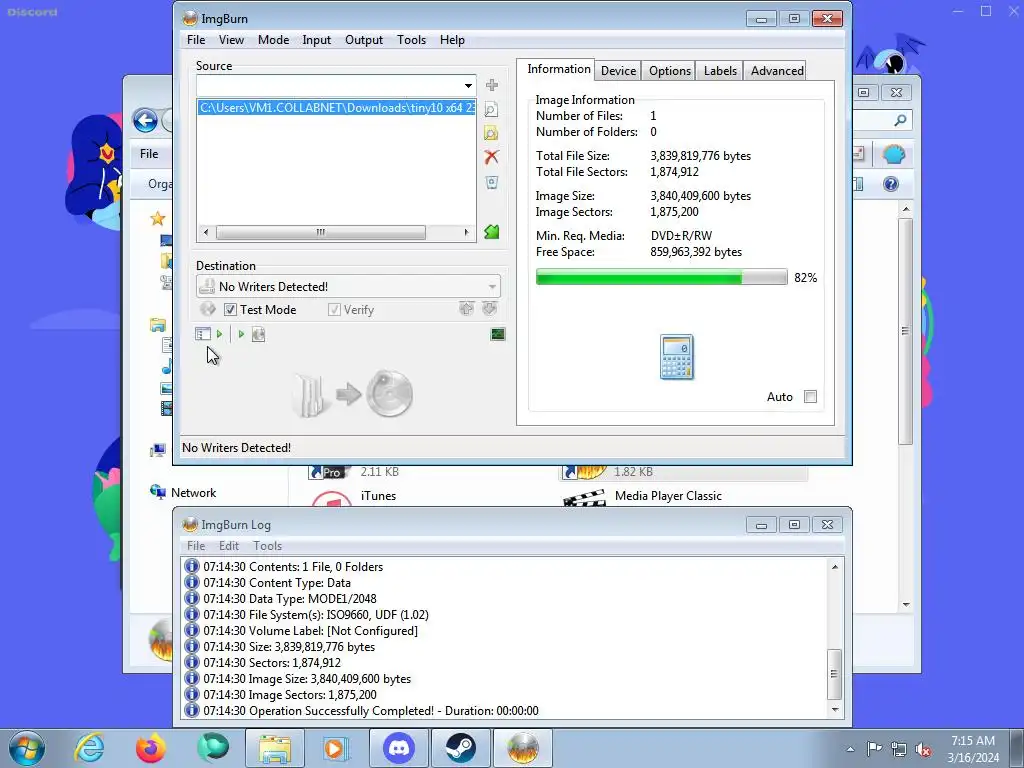The width and height of the screenshot is (1024, 768).
Task: Switch to the Labels tab
Action: point(720,71)
